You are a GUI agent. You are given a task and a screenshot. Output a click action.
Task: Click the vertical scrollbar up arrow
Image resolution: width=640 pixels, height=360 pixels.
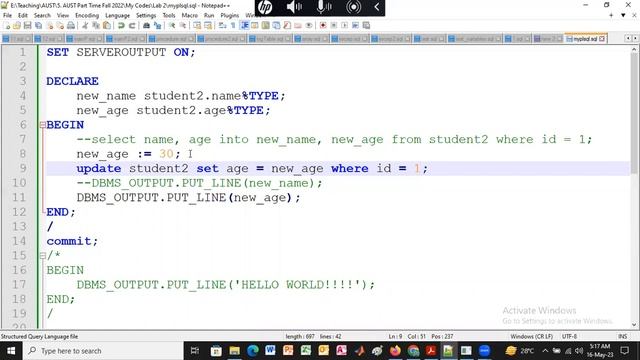pos(634,50)
